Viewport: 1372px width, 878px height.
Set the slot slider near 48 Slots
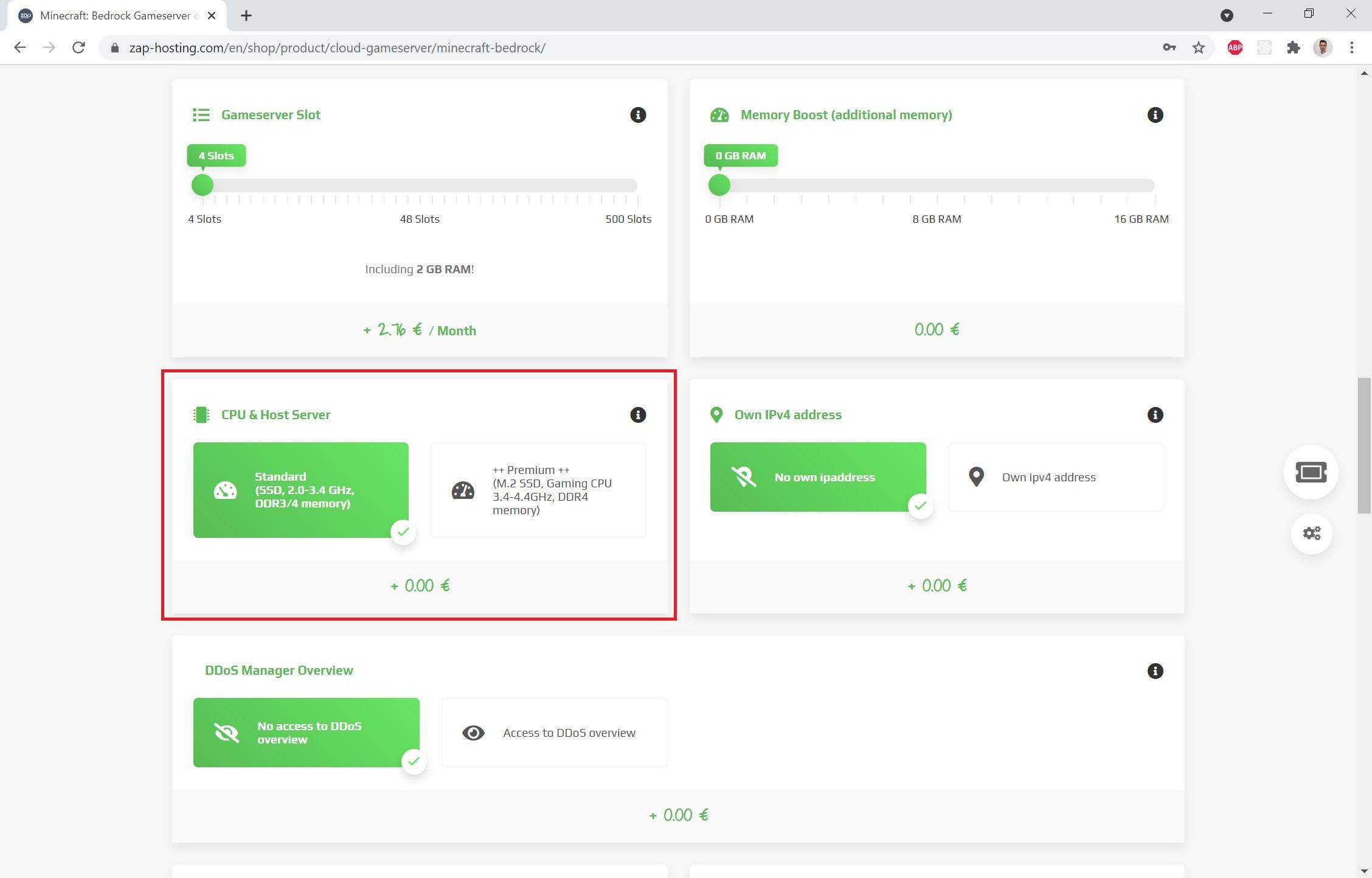tap(420, 186)
